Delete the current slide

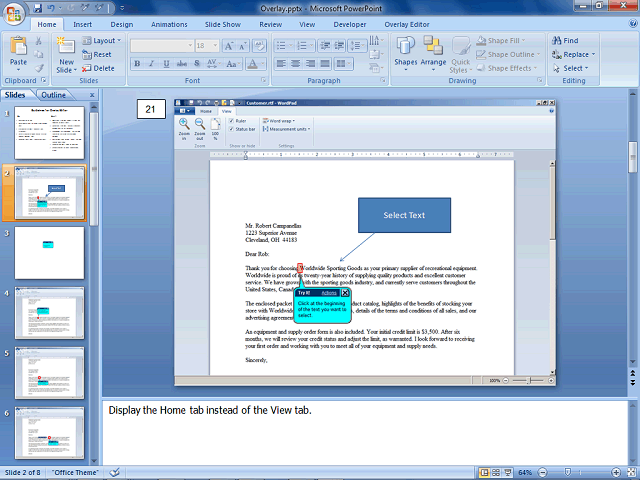[x=98, y=68]
